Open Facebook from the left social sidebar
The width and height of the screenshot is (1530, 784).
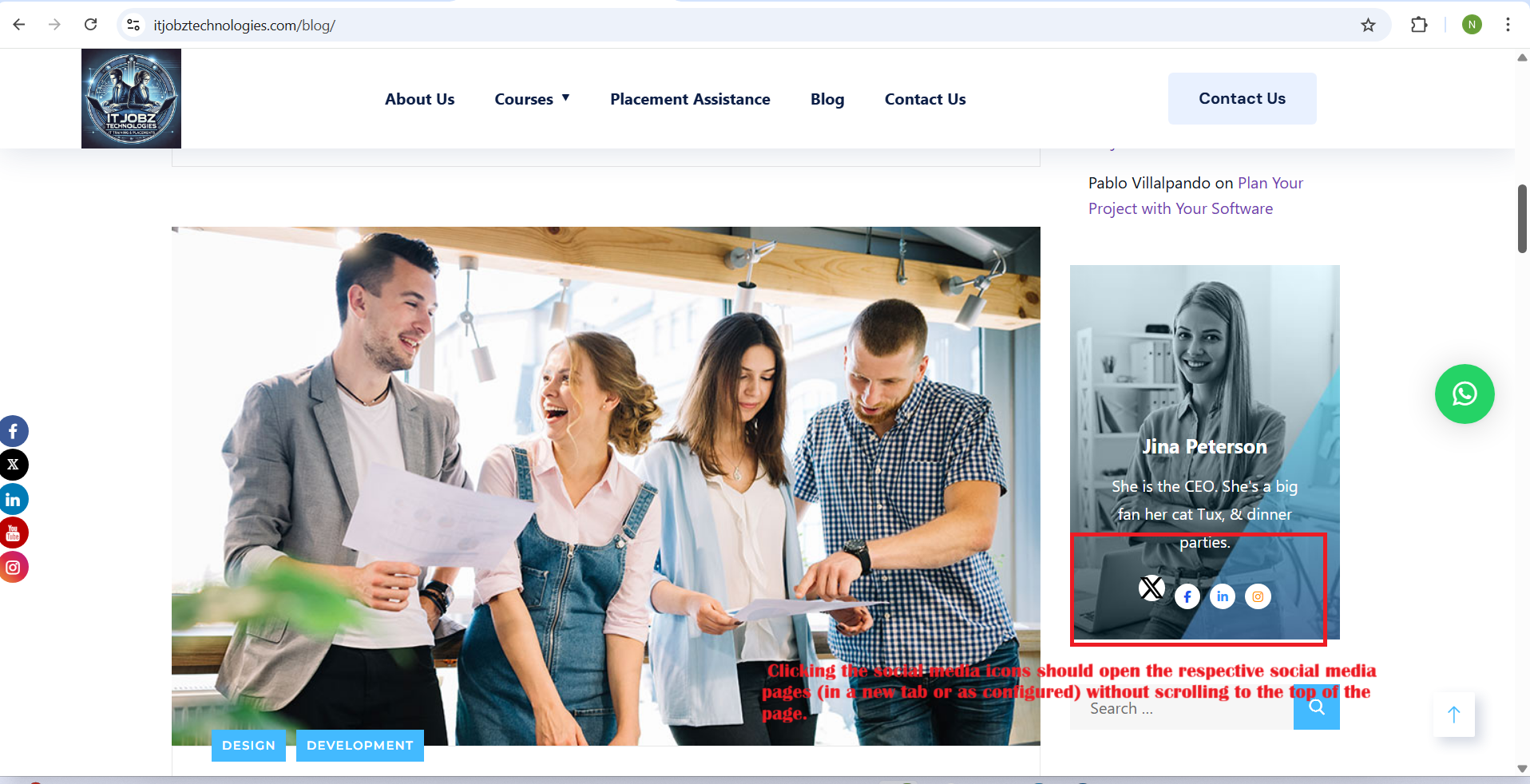tap(14, 431)
